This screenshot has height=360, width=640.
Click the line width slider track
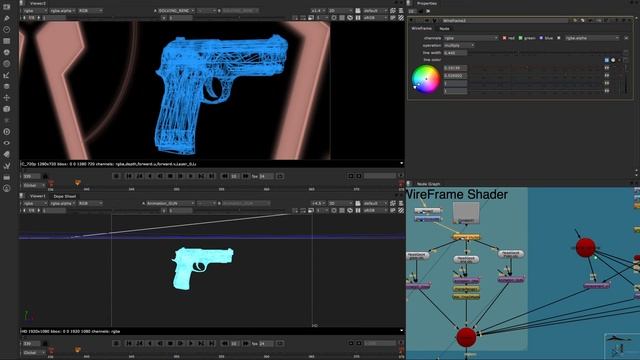click(545, 53)
